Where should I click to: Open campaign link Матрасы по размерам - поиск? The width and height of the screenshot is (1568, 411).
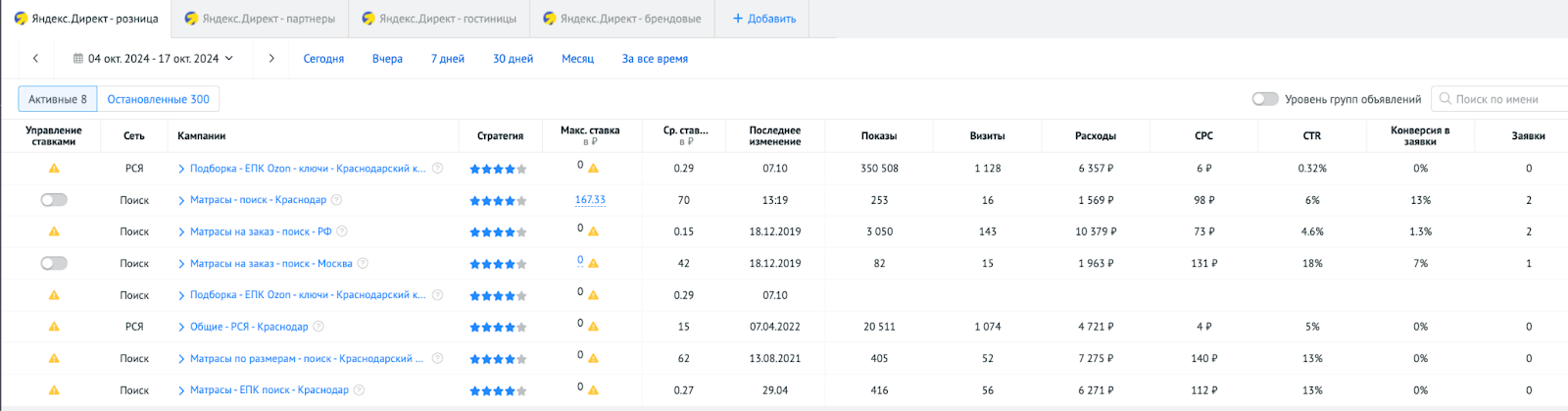coord(306,359)
